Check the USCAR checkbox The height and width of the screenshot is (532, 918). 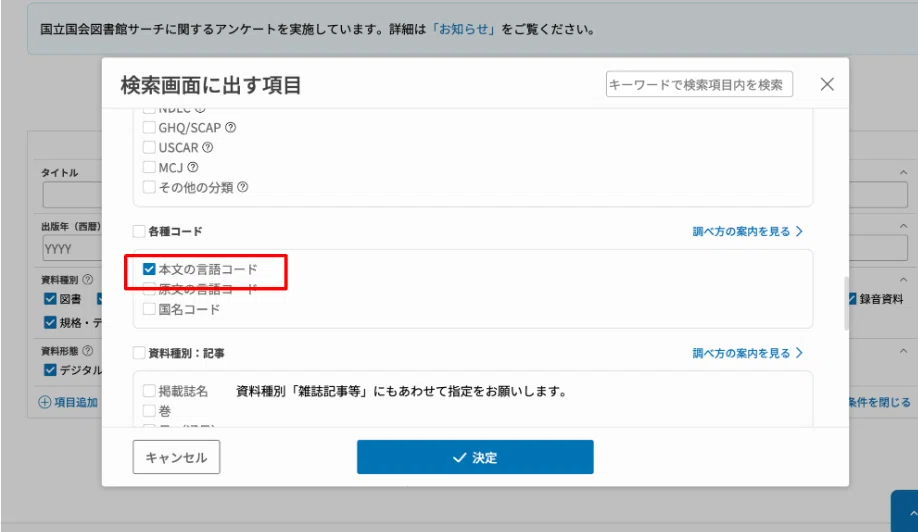[149, 147]
